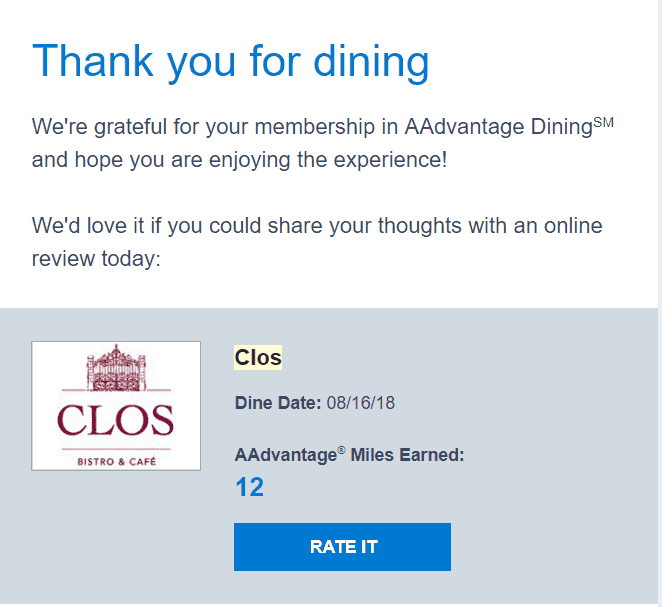
Task: Click the gate illustration in Clos logo
Action: pyautogui.click(x=116, y=368)
